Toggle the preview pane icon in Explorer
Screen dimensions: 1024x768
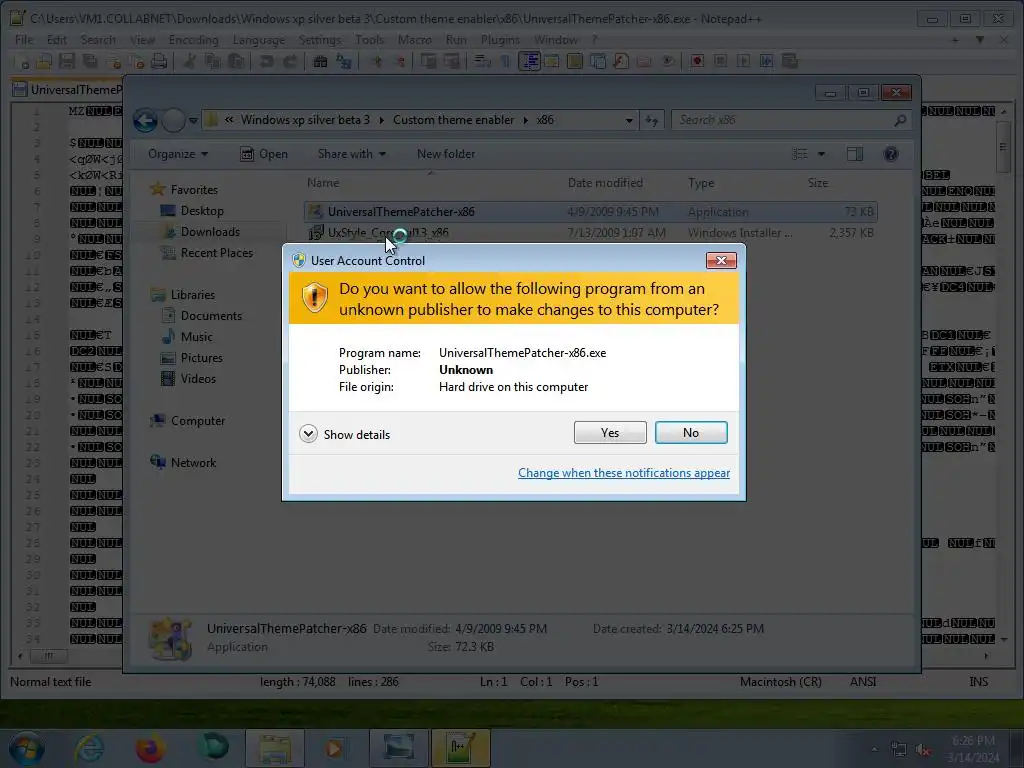coord(854,154)
